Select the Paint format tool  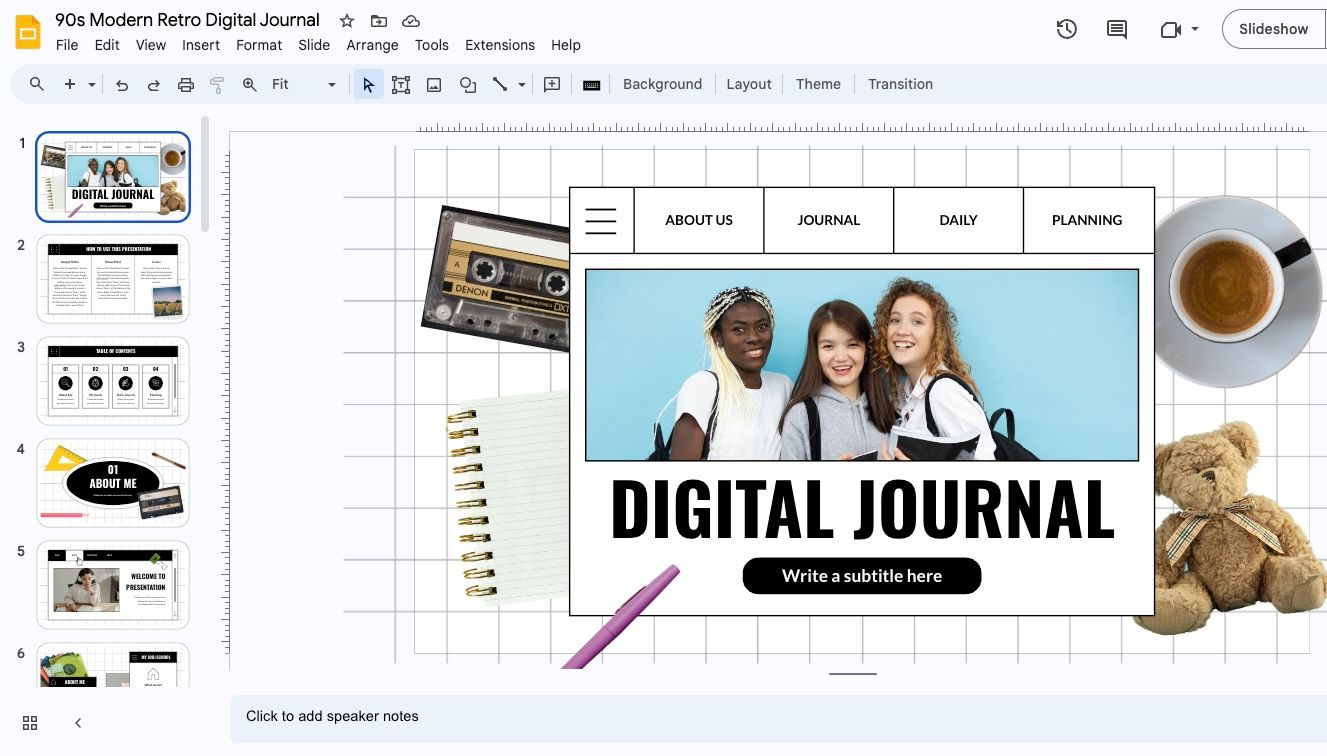click(x=217, y=84)
